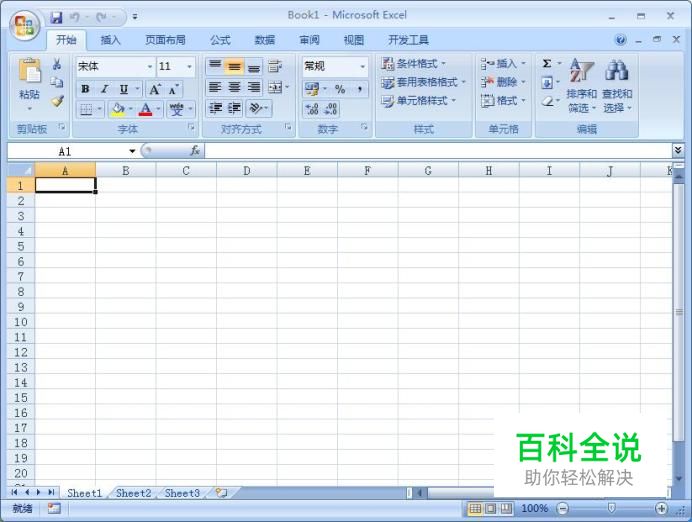Screen dimensions: 692x522
Task: Click the Redo arrow icon
Action: 102,18
